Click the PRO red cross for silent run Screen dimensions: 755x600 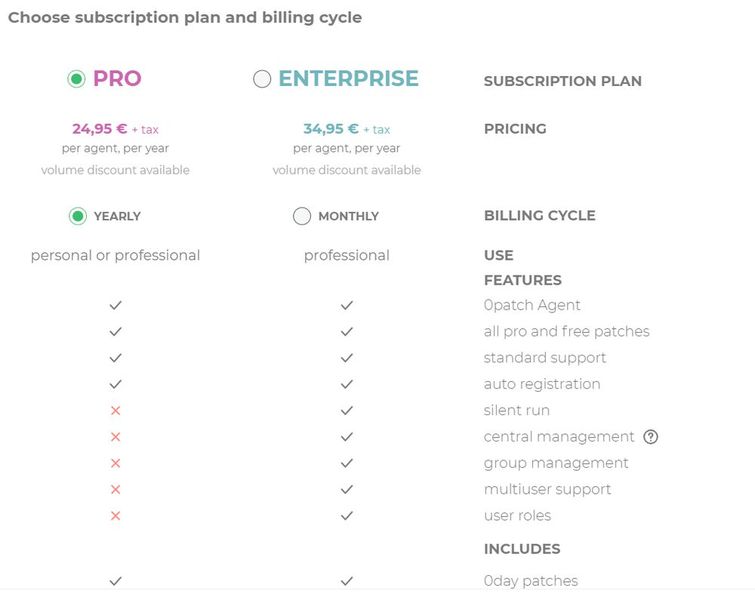pyautogui.click(x=115, y=410)
